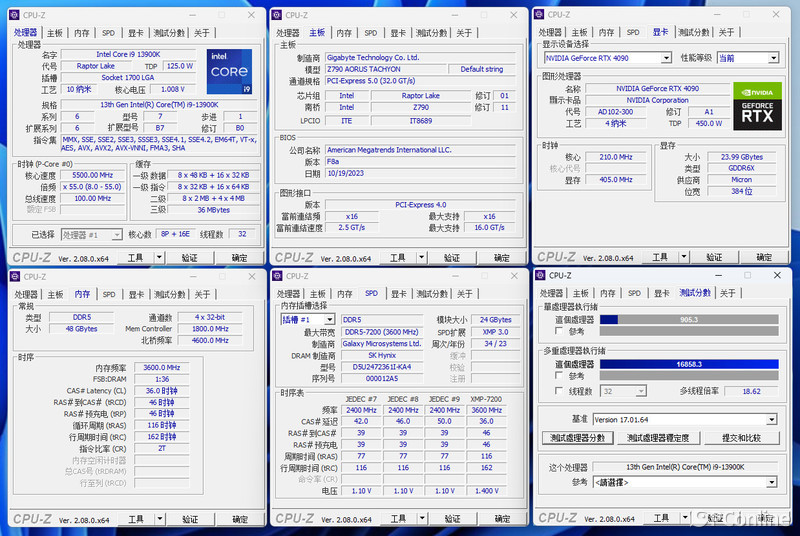Open the 性能等级 当前 dropdown
This screenshot has height=536, width=800.
773,58
